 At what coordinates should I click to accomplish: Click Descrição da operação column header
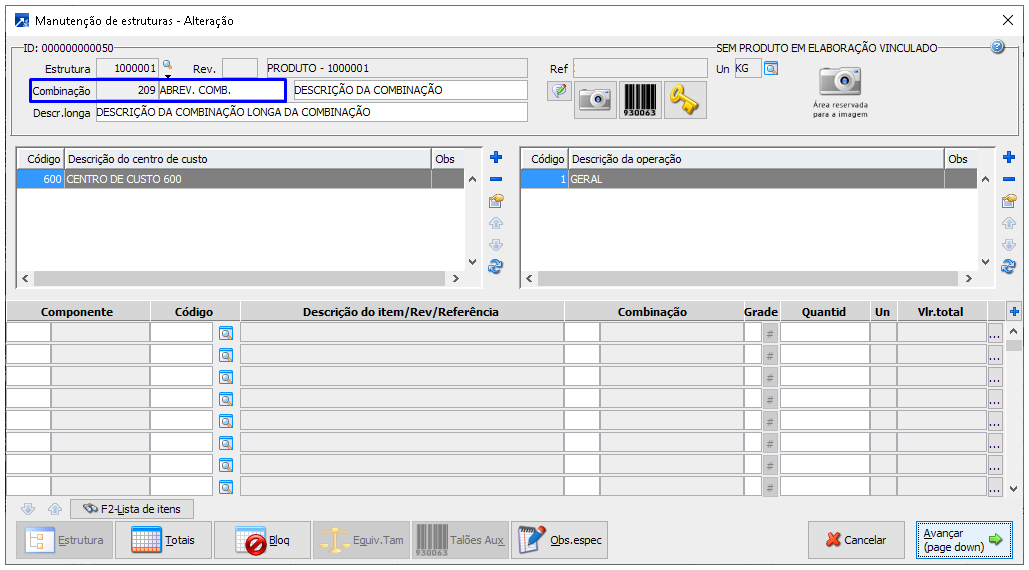[x=756, y=159]
